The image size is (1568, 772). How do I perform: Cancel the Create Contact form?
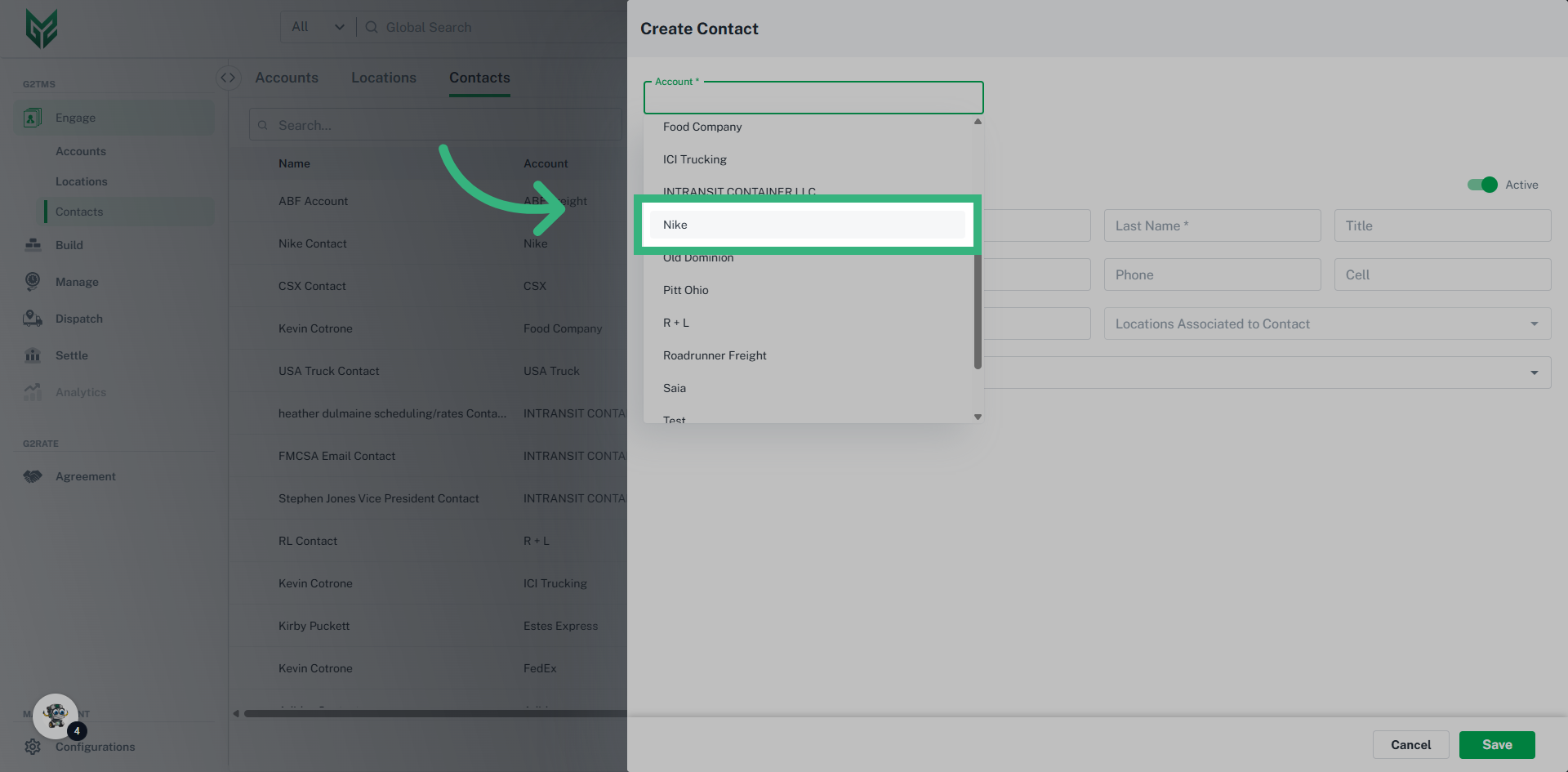1410,744
